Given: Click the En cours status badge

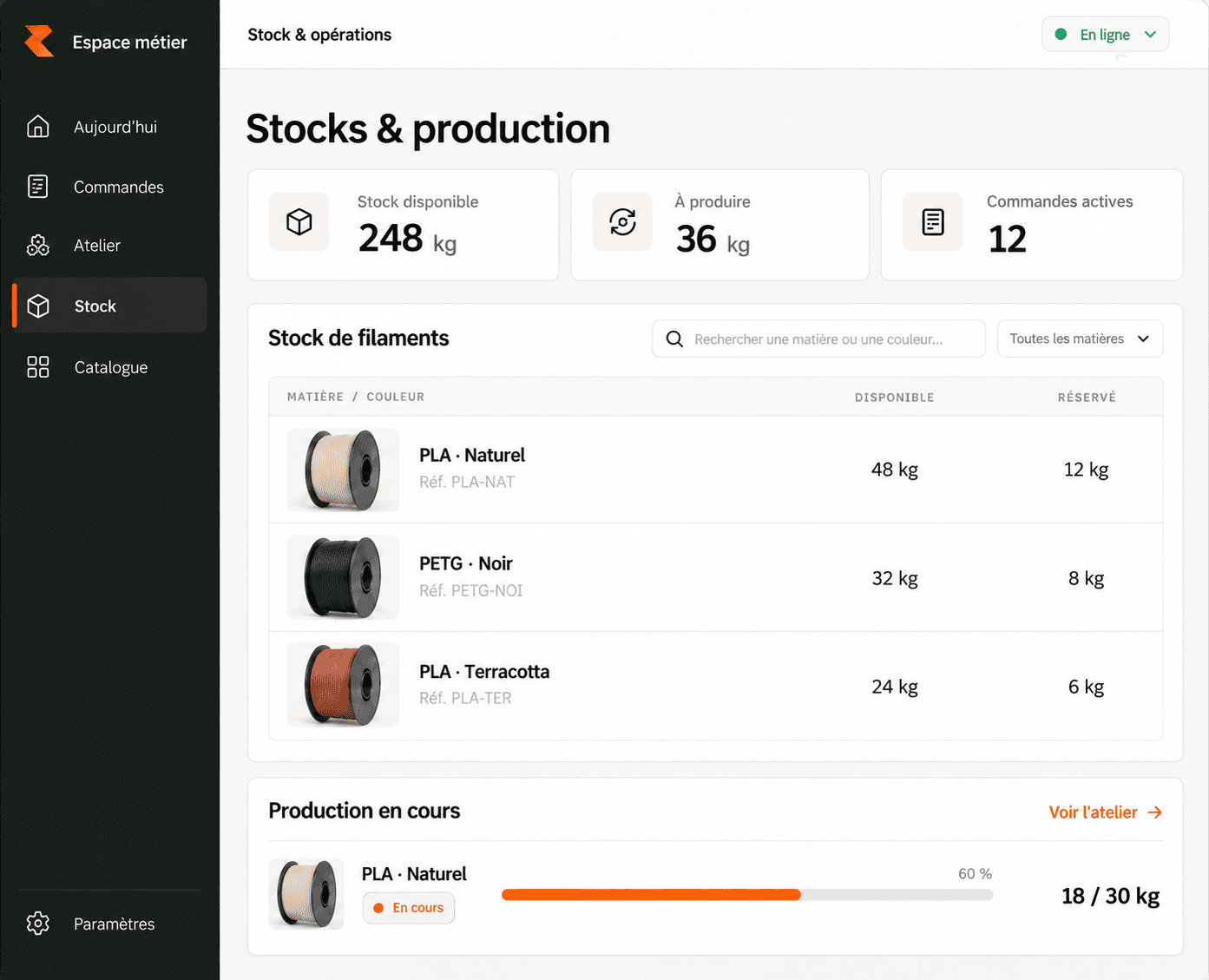Looking at the screenshot, I should pos(409,908).
